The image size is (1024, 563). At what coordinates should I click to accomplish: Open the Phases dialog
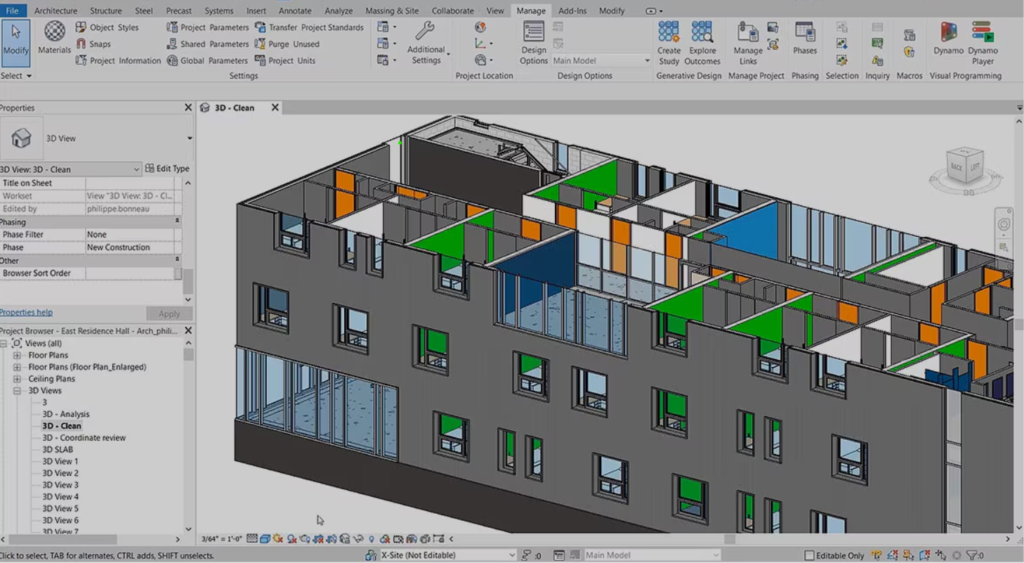[804, 37]
